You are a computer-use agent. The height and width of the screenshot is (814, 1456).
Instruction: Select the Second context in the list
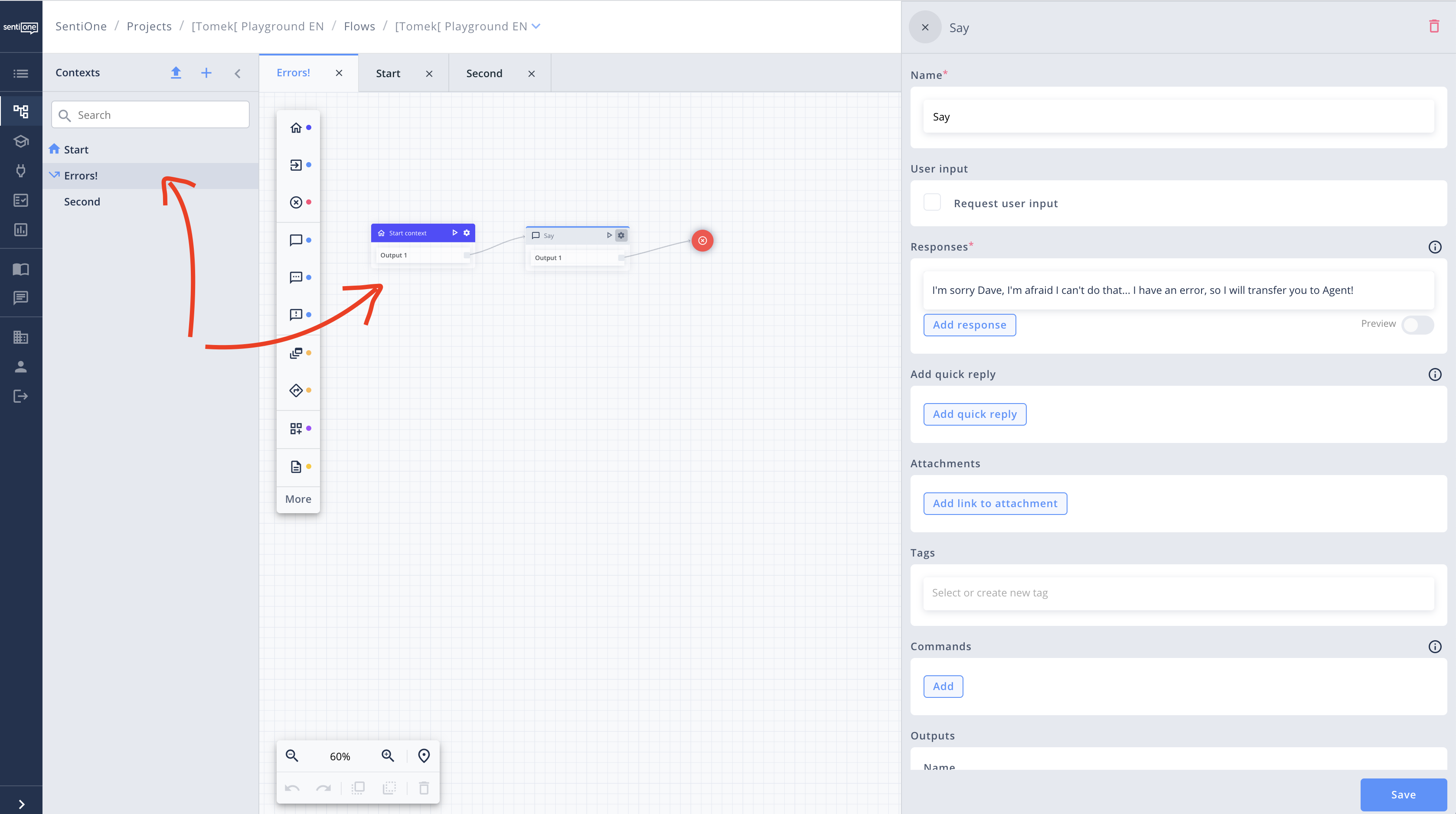tap(82, 202)
